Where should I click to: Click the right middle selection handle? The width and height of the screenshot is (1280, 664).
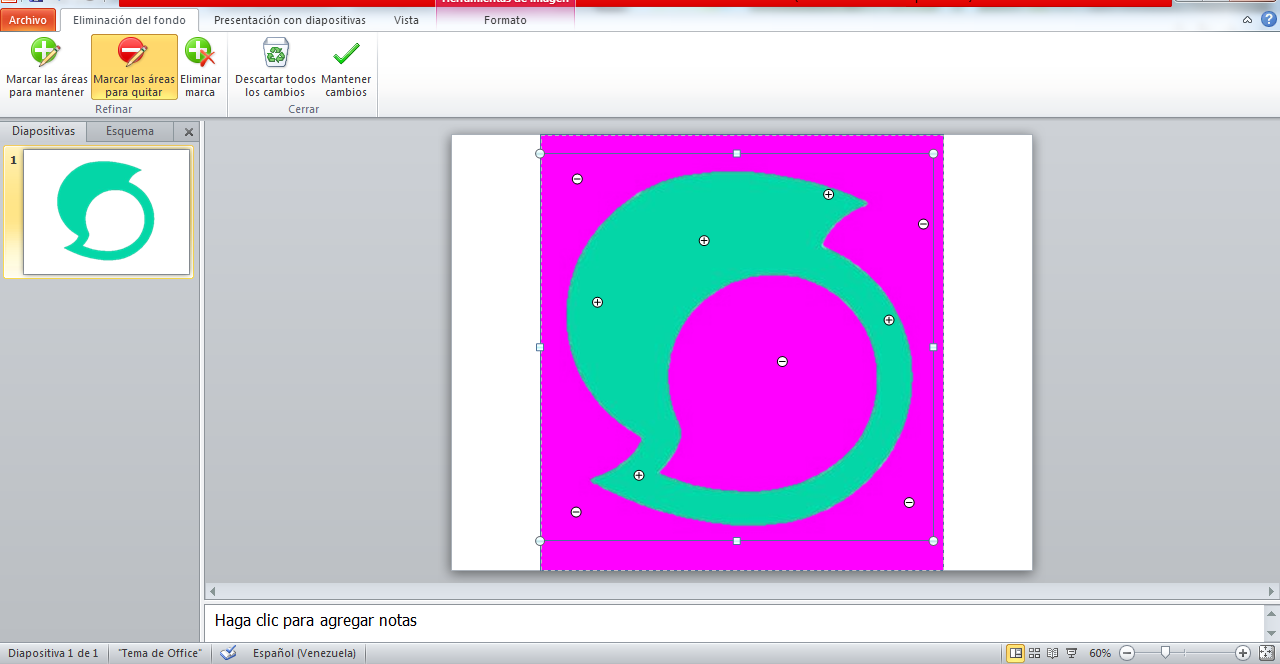coord(933,347)
